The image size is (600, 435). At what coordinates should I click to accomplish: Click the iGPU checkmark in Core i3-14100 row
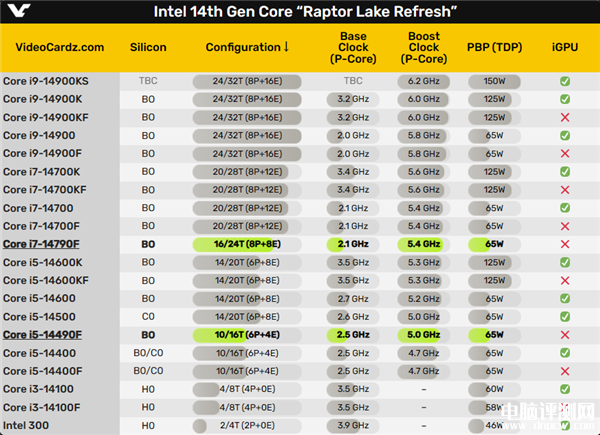(x=565, y=389)
